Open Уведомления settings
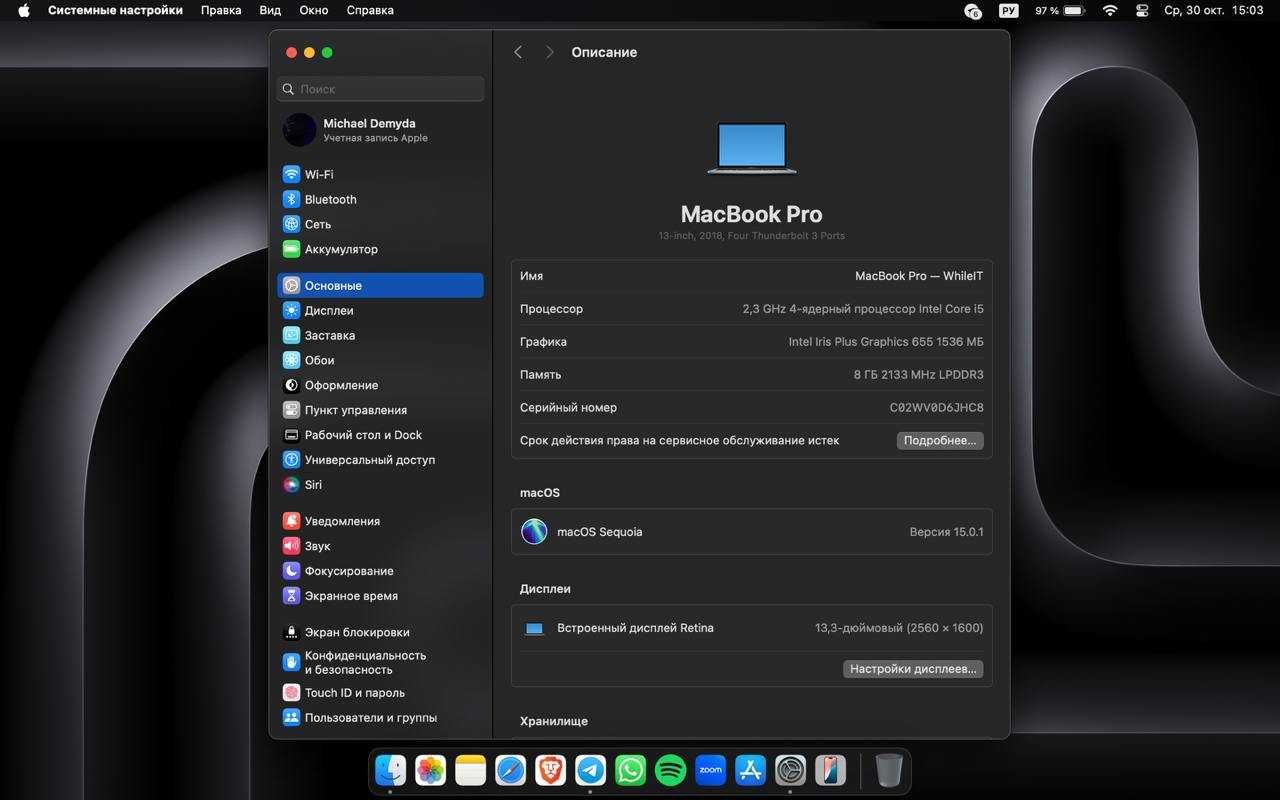The width and height of the screenshot is (1280, 800). 380,521
